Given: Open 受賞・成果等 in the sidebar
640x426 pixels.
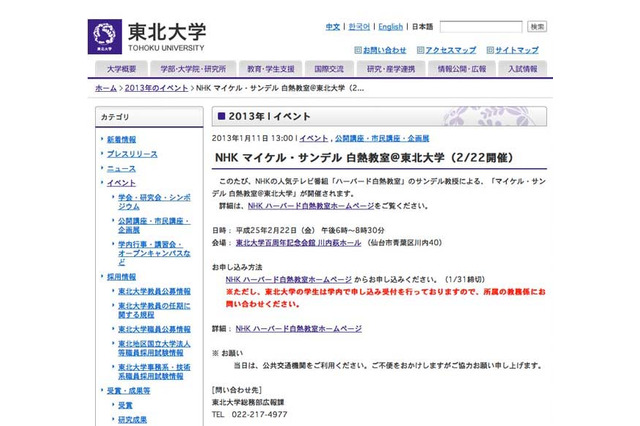Looking at the screenshot, I should pos(129,391).
